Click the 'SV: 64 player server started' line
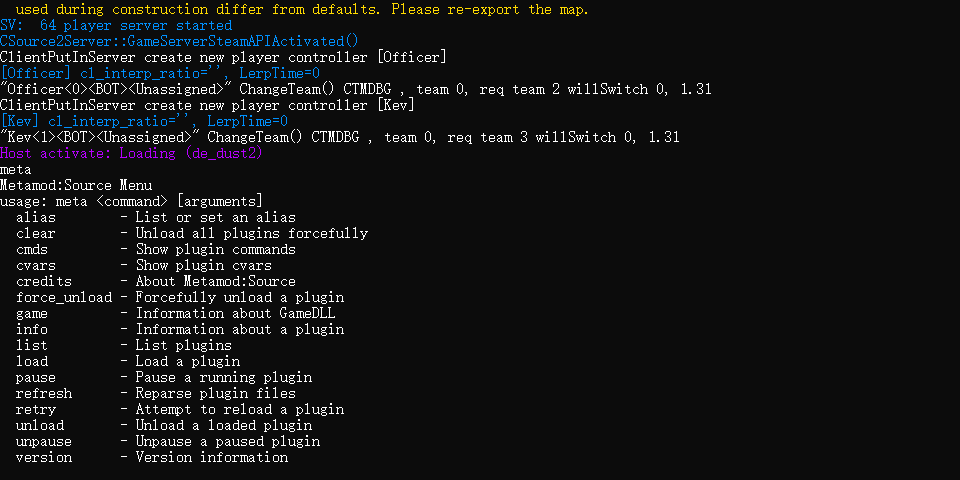The image size is (960, 480). coord(116,26)
